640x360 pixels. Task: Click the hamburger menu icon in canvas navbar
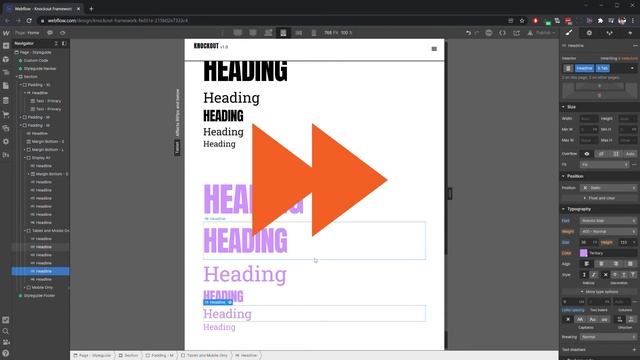click(x=434, y=49)
